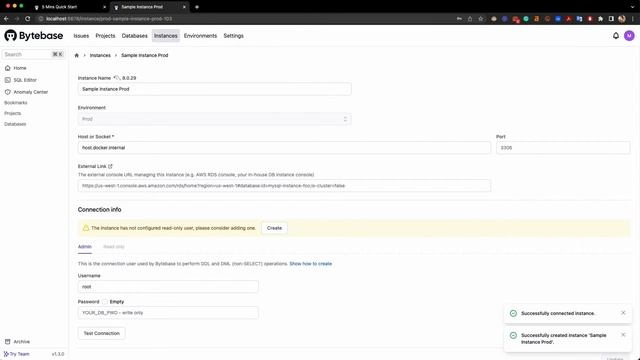Click Create read-only user button
The width and height of the screenshot is (640, 360).
pyautogui.click(x=274, y=228)
